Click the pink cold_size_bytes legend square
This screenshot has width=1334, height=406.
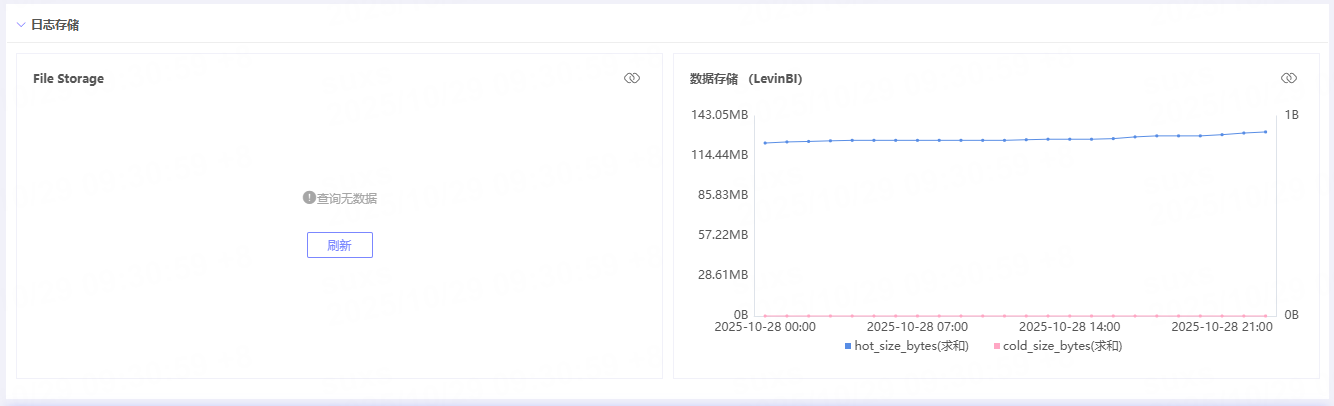(996, 346)
